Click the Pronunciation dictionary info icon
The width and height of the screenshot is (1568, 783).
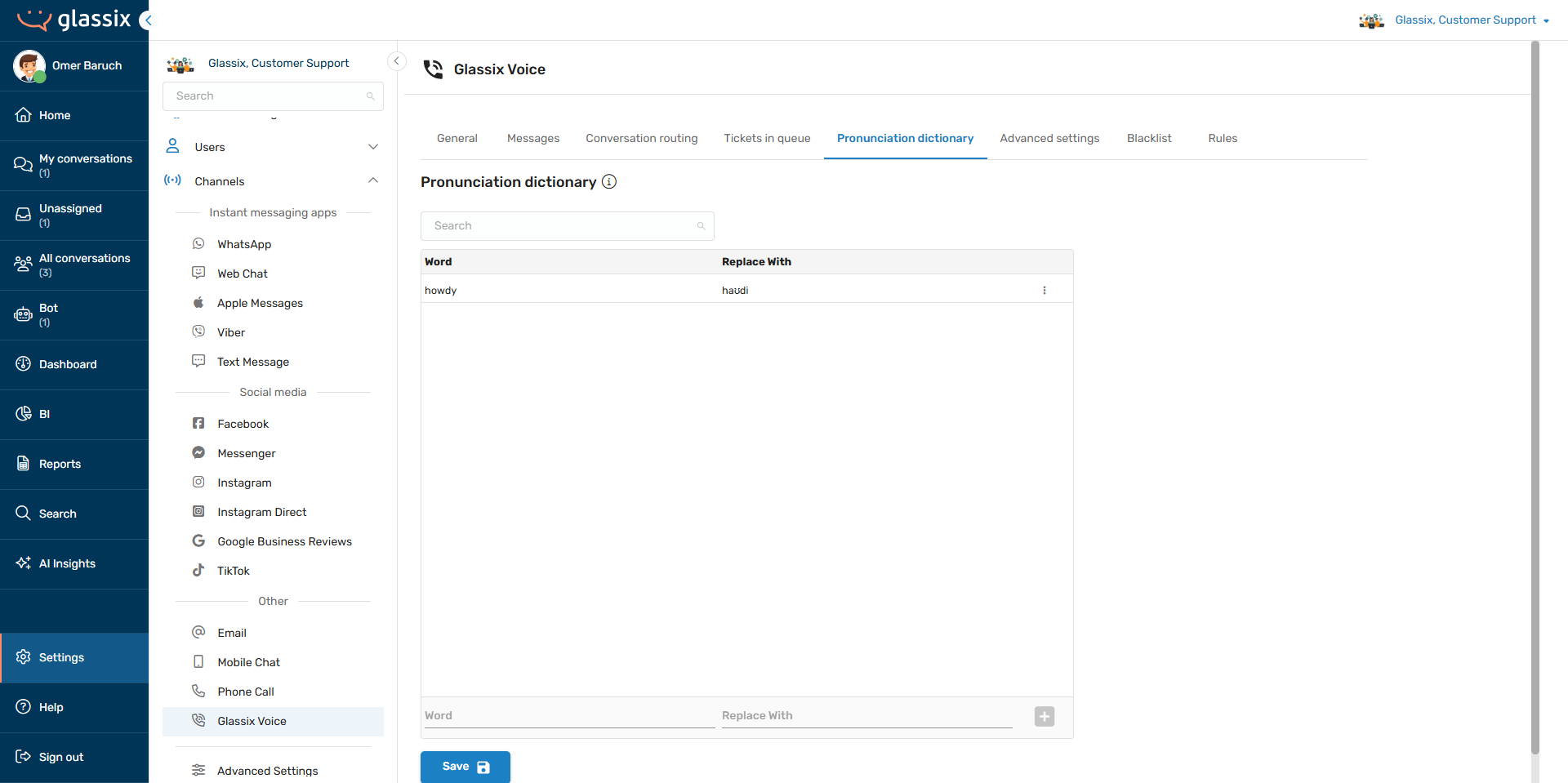(609, 181)
